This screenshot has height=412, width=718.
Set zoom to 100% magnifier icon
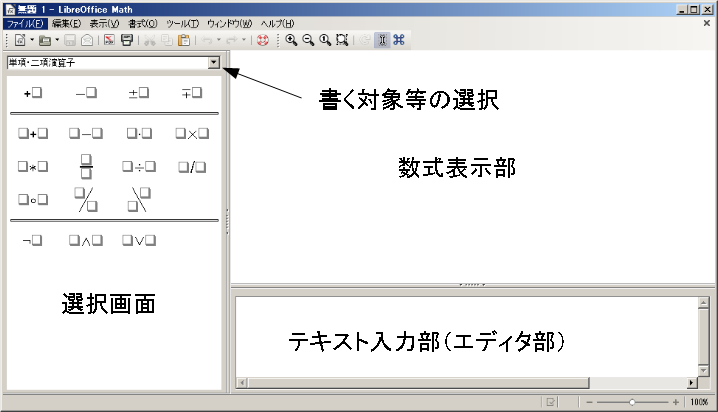pos(325,40)
